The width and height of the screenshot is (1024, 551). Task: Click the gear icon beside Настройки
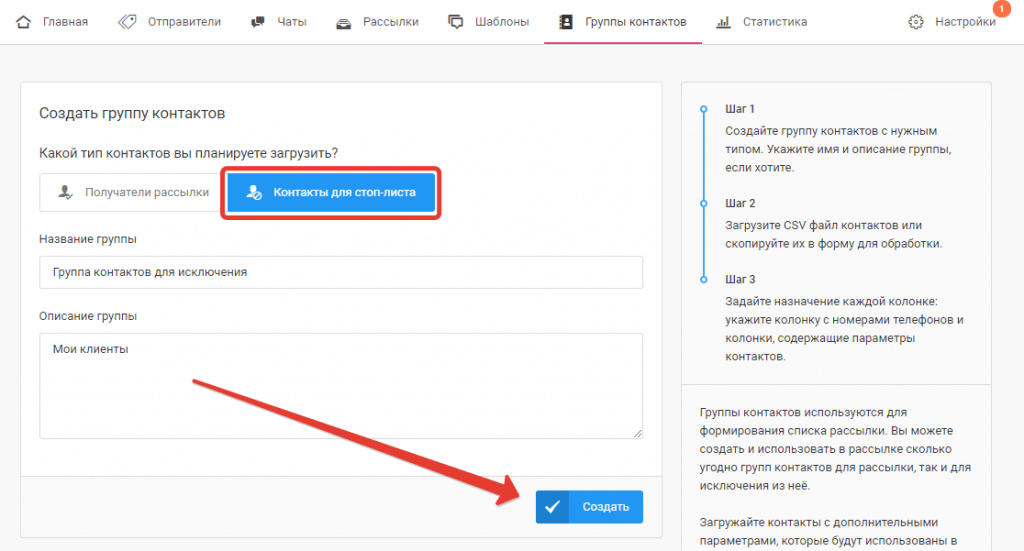click(x=916, y=22)
